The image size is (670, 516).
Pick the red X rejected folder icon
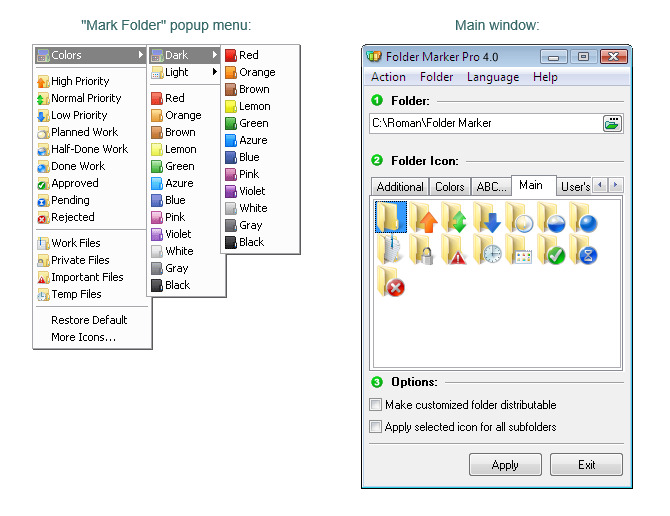tap(391, 281)
